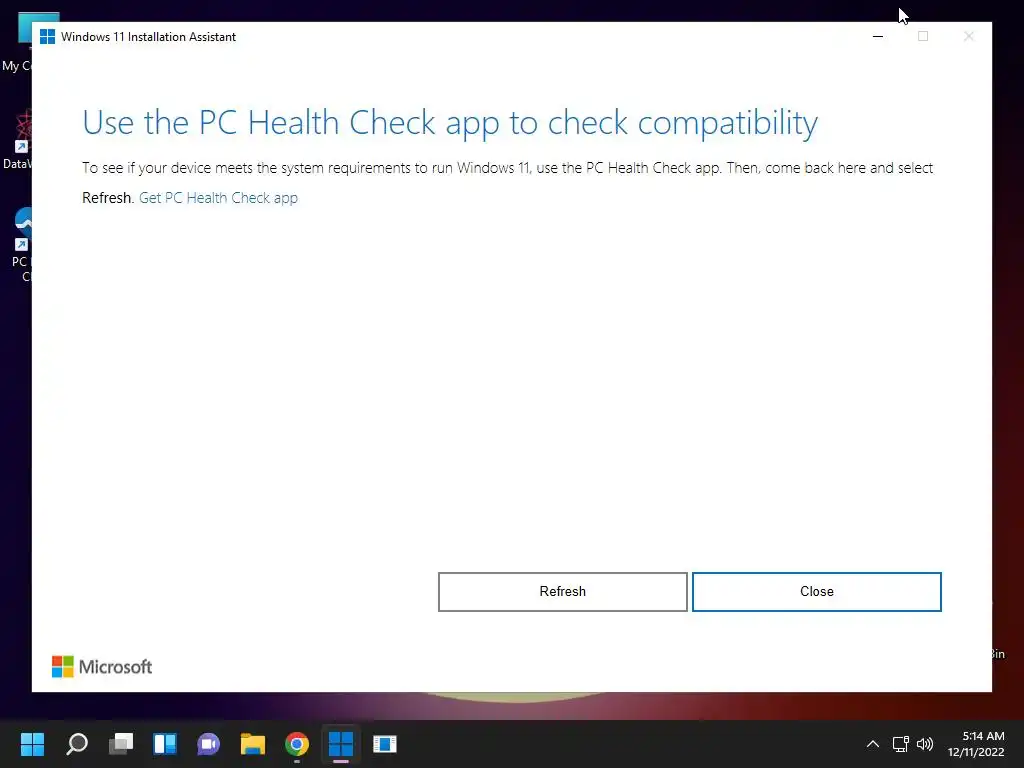Close the Installation Assistant window with X

pyautogui.click(x=968, y=37)
